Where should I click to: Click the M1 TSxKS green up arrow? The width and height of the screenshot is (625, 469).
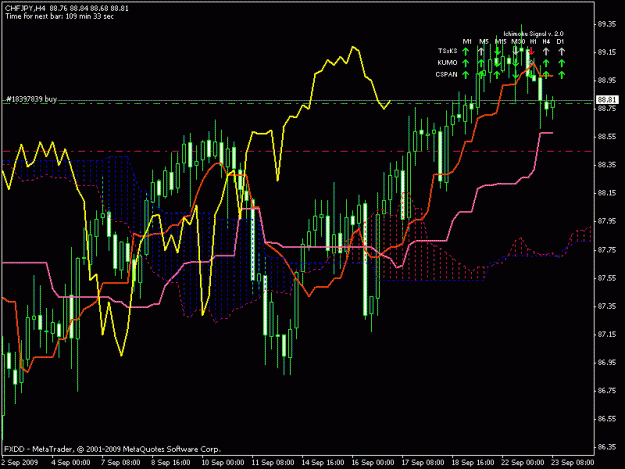point(466,51)
